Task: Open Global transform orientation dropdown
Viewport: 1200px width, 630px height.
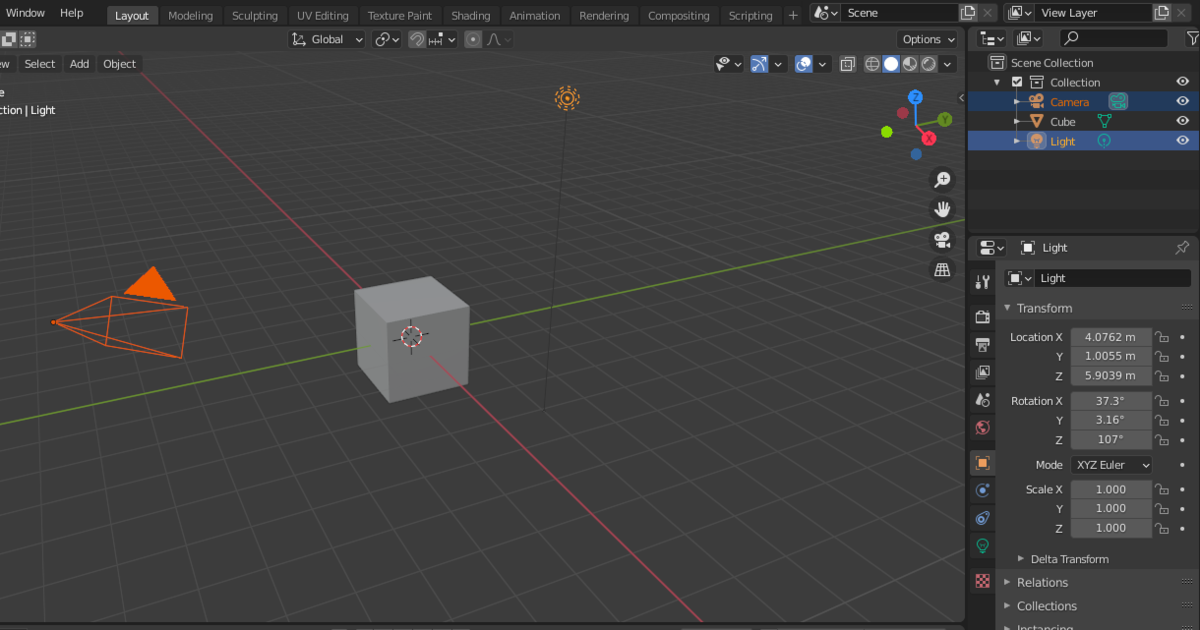Action: click(328, 39)
